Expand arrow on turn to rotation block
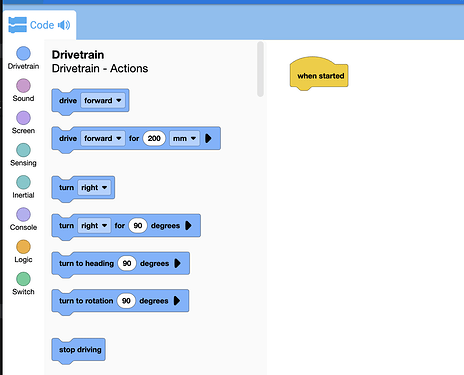The height and width of the screenshot is (375, 464). [x=177, y=301]
